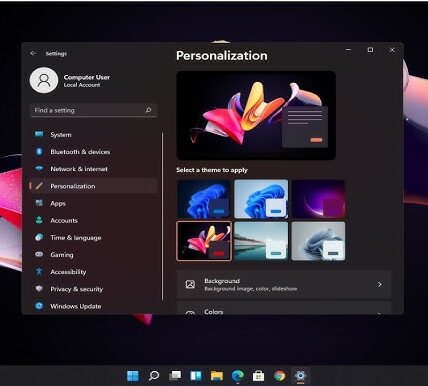The height and width of the screenshot is (386, 428).
Task: Launch Google Chrome from taskbar
Action: [x=280, y=376]
